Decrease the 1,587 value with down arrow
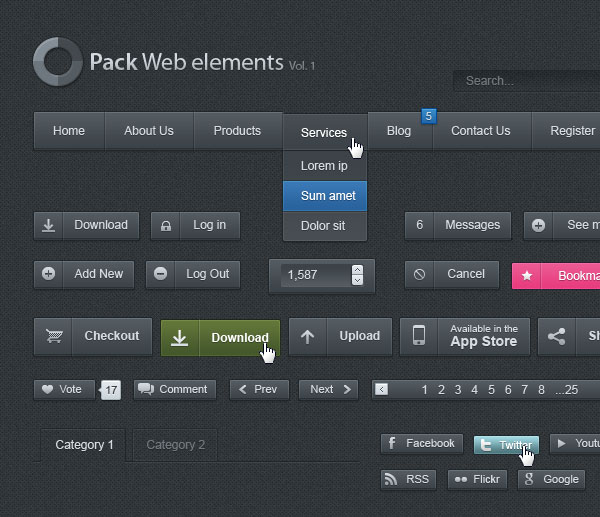Viewport: 600px width, 517px height. pyautogui.click(x=357, y=280)
